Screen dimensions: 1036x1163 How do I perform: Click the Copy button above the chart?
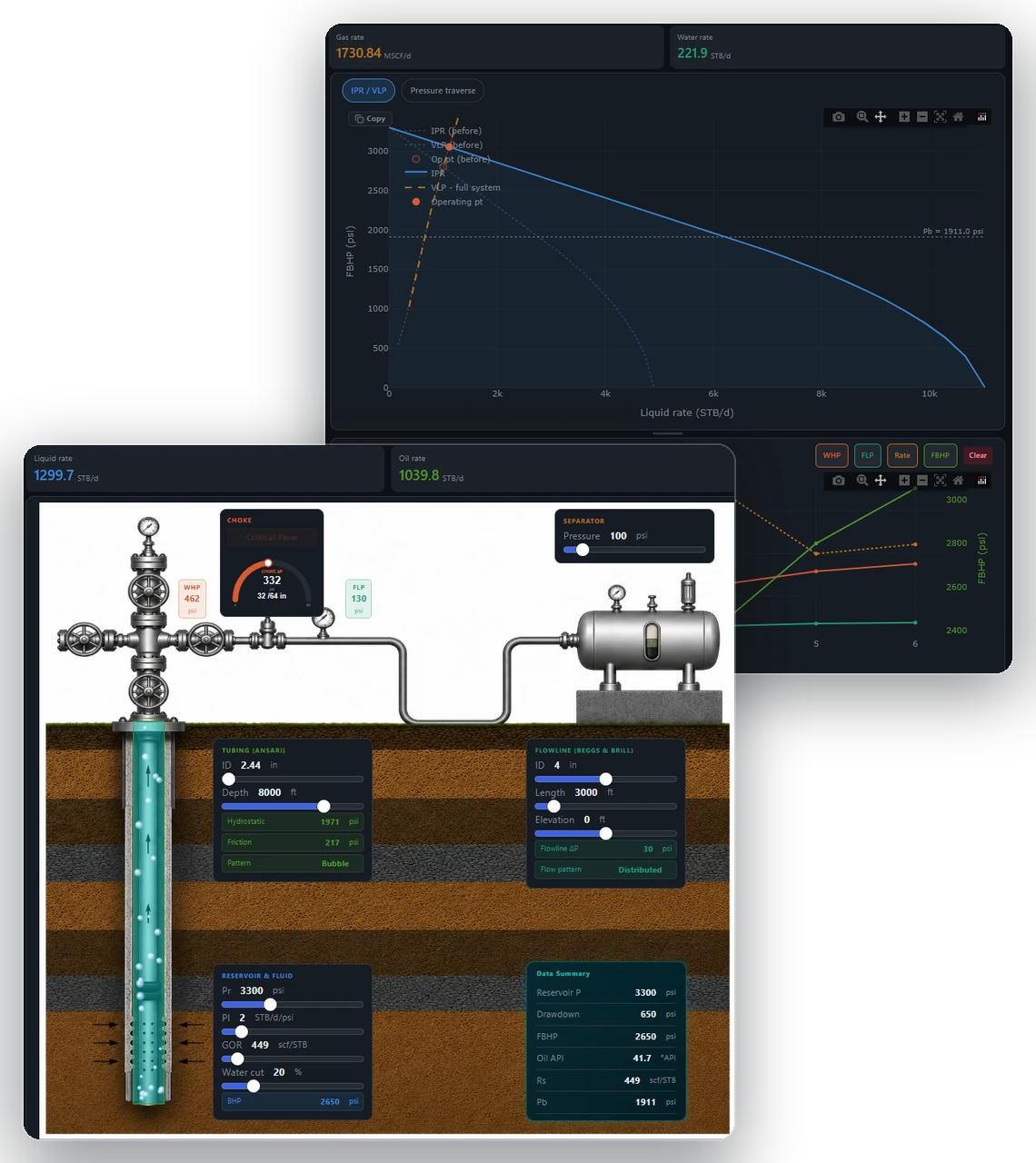[371, 119]
